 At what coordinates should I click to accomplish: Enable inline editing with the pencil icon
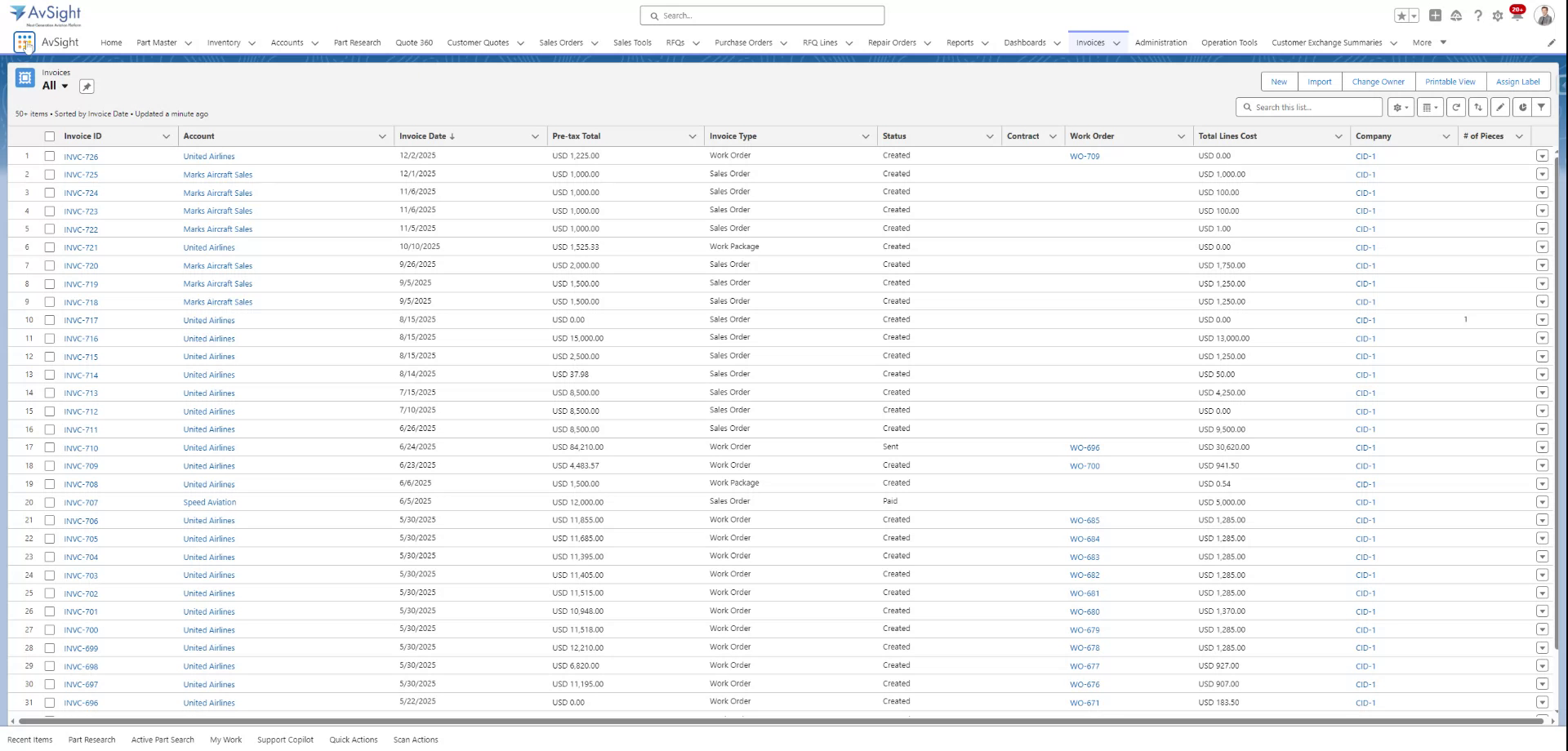1500,107
